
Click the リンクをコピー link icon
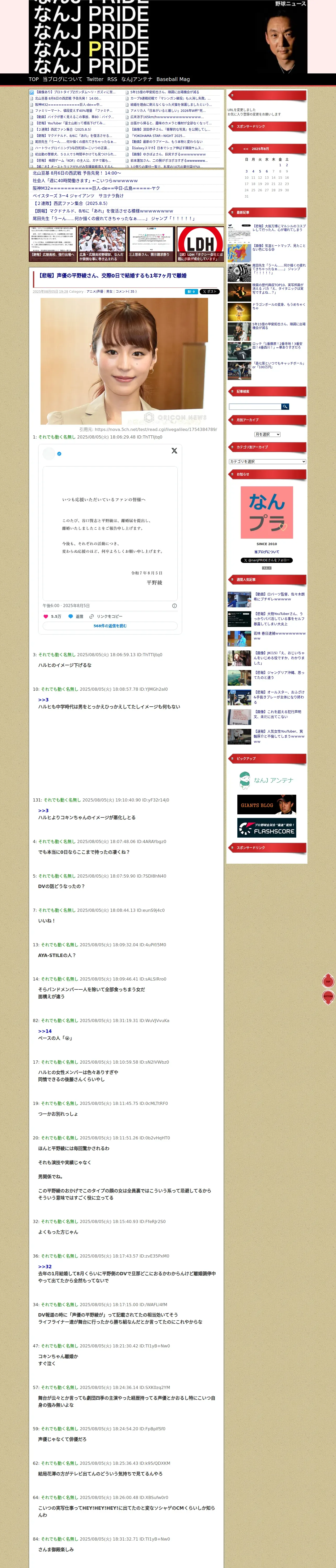pos(92,616)
